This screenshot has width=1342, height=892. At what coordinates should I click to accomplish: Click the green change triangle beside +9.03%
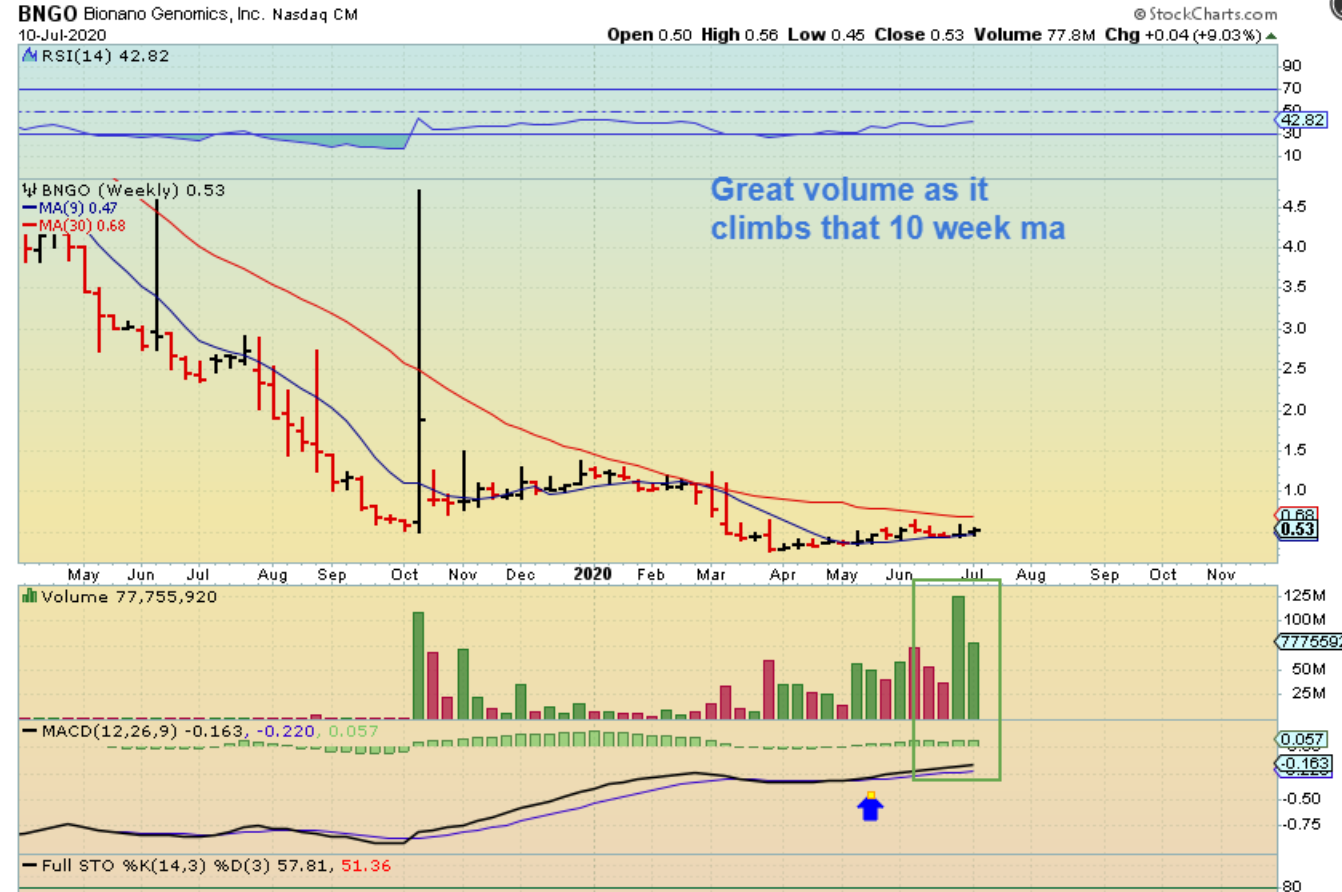[1271, 34]
